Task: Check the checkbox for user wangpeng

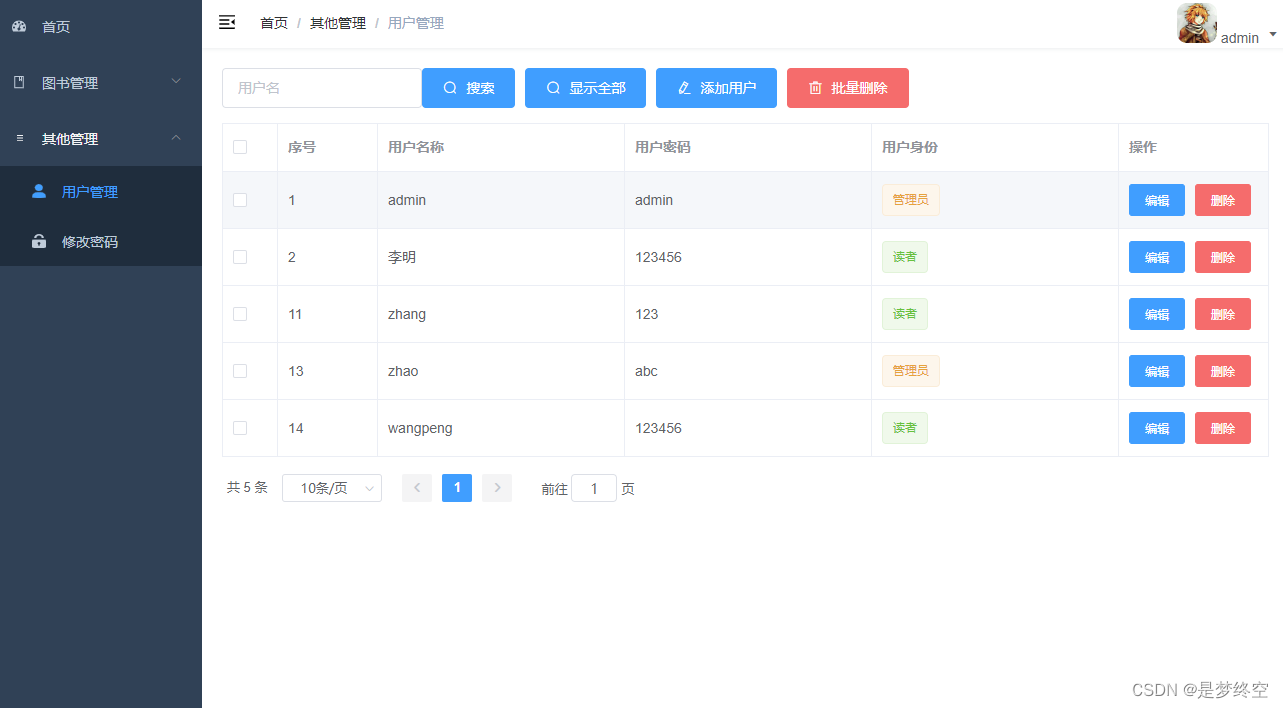Action: click(x=239, y=428)
